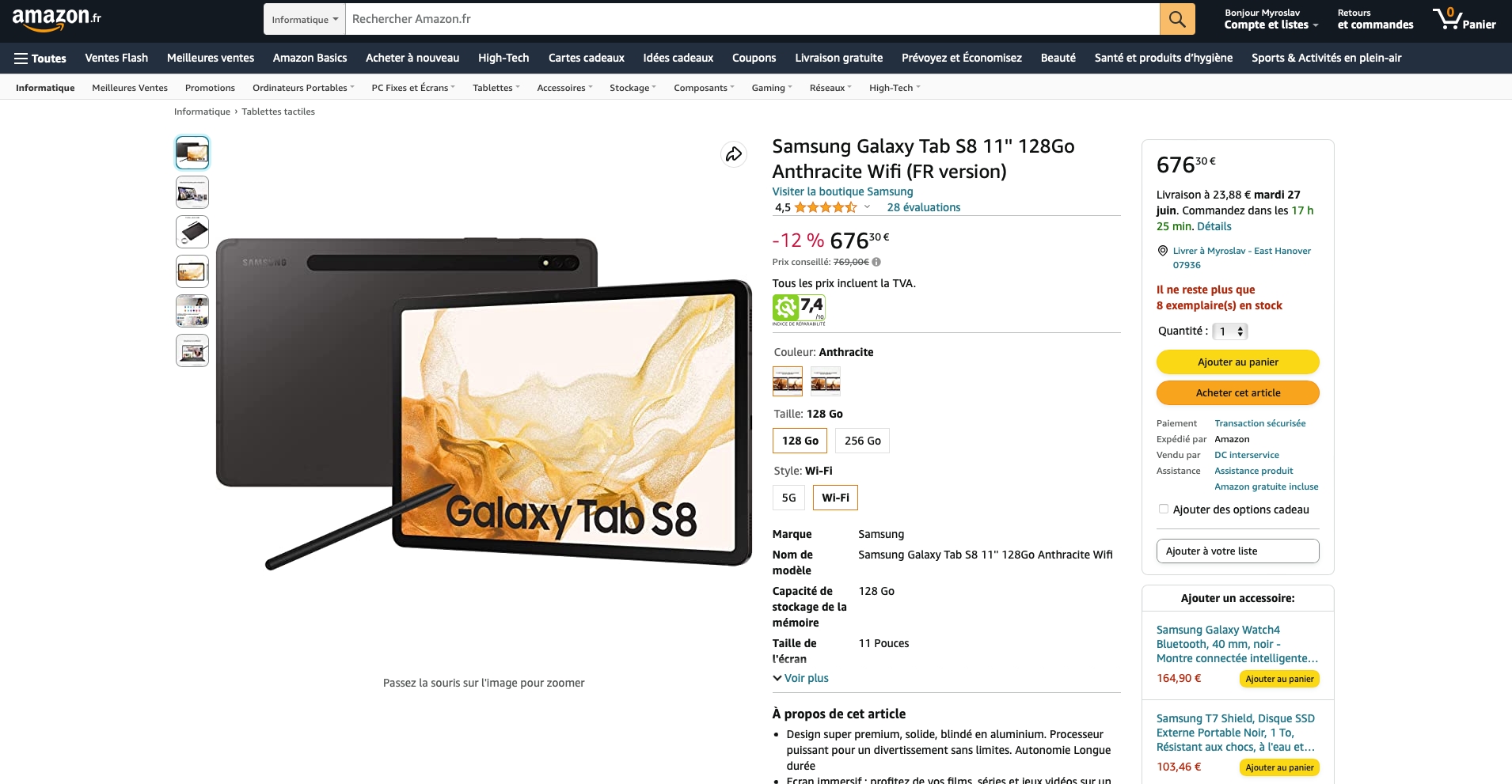Click the Ajouter au panier button
The width and height of the screenshot is (1512, 784).
tap(1237, 362)
